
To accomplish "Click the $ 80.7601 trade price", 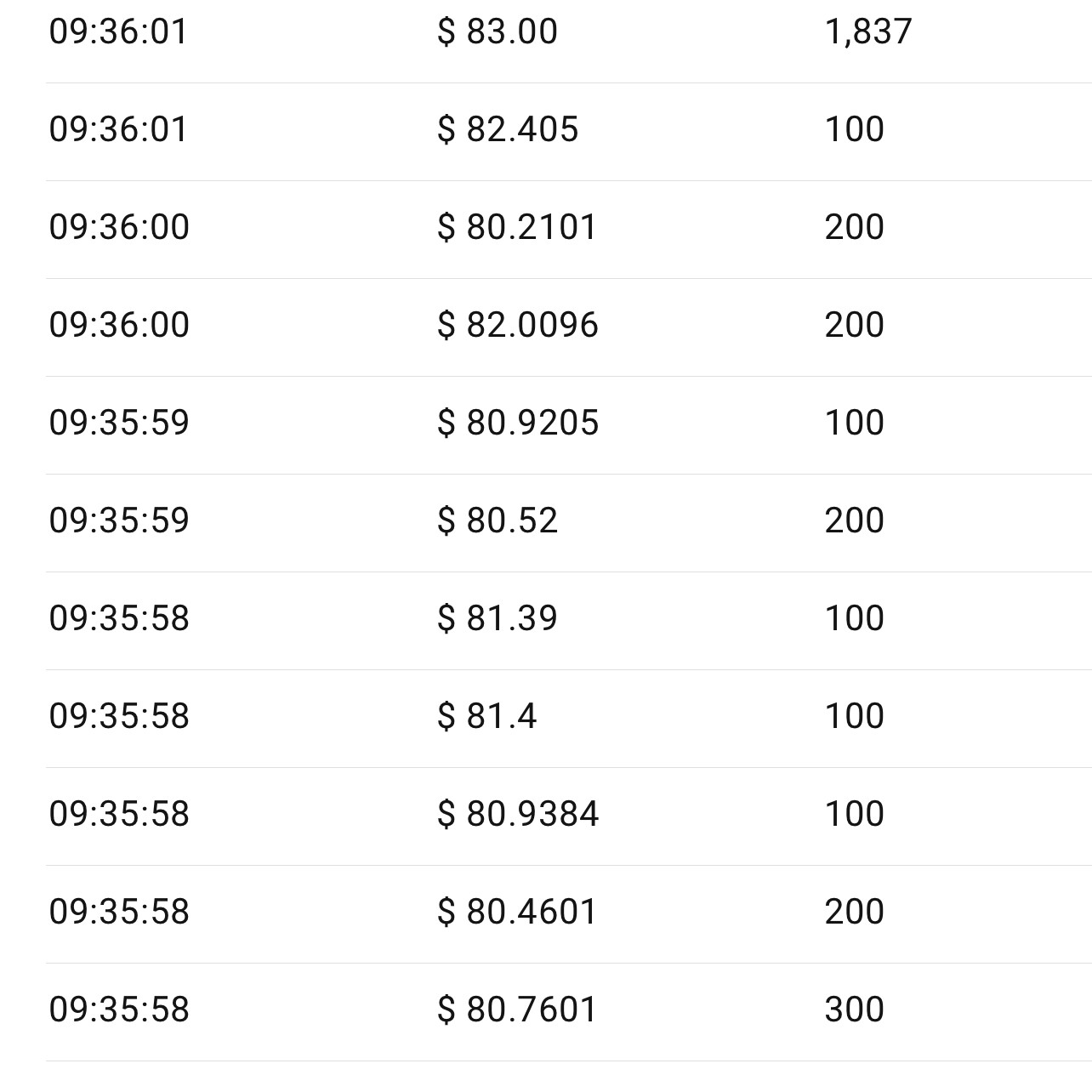I will click(517, 1010).
